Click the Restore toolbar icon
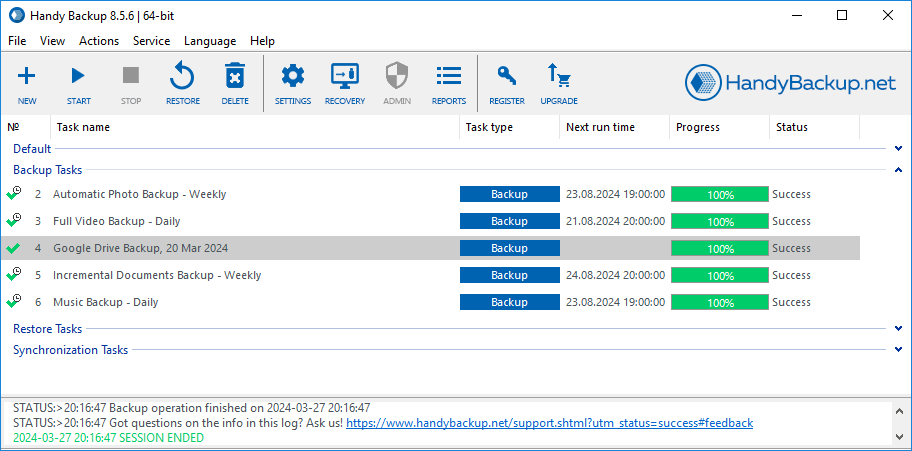This screenshot has height=451, width=912. [x=182, y=77]
